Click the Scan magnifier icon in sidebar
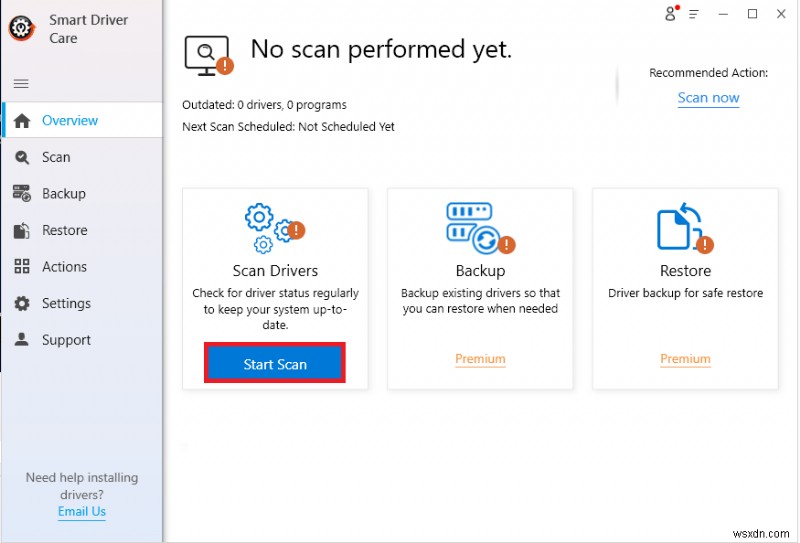Image resolution: width=800 pixels, height=543 pixels. pyautogui.click(x=22, y=157)
